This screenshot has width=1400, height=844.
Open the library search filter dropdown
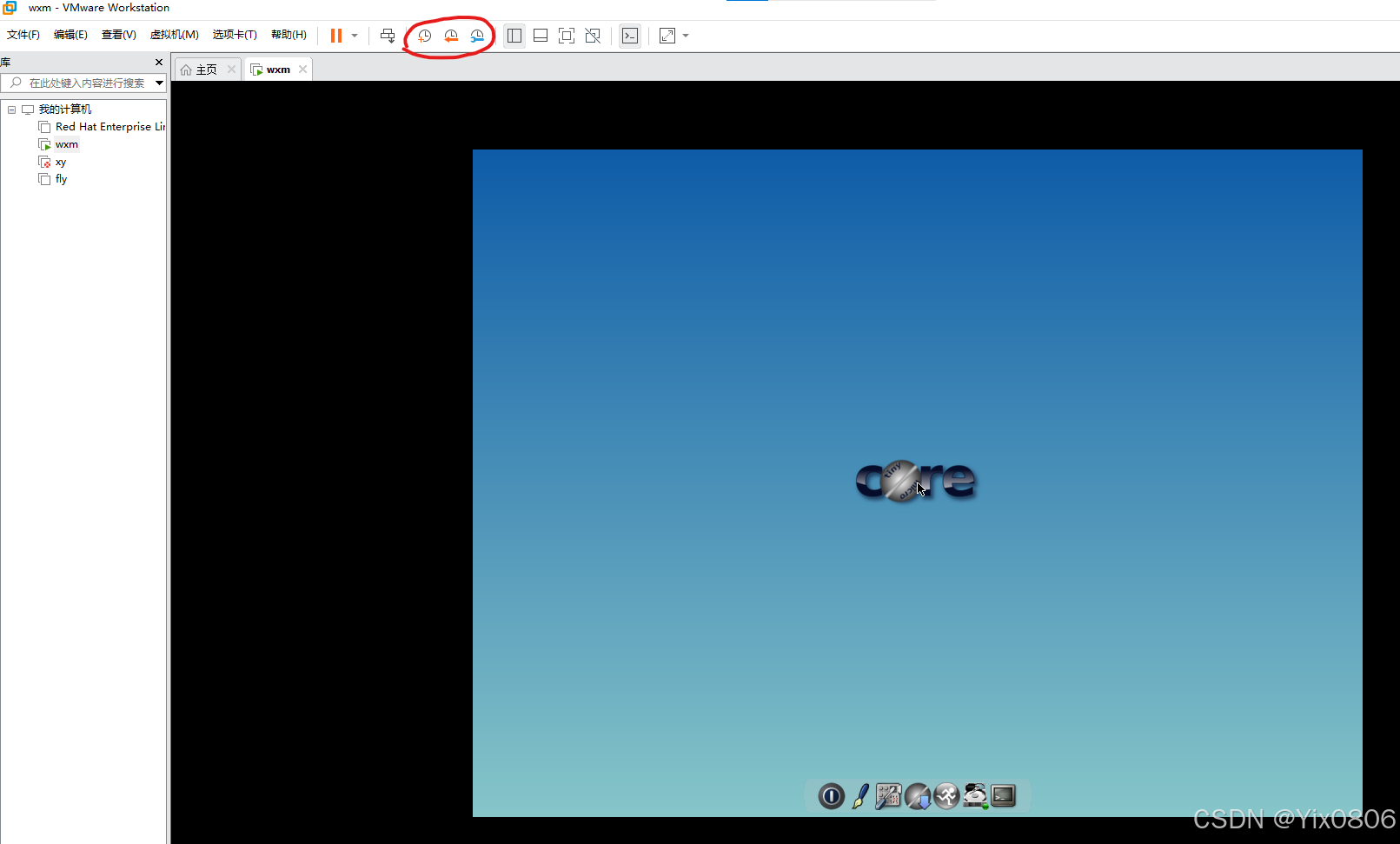pyautogui.click(x=160, y=83)
